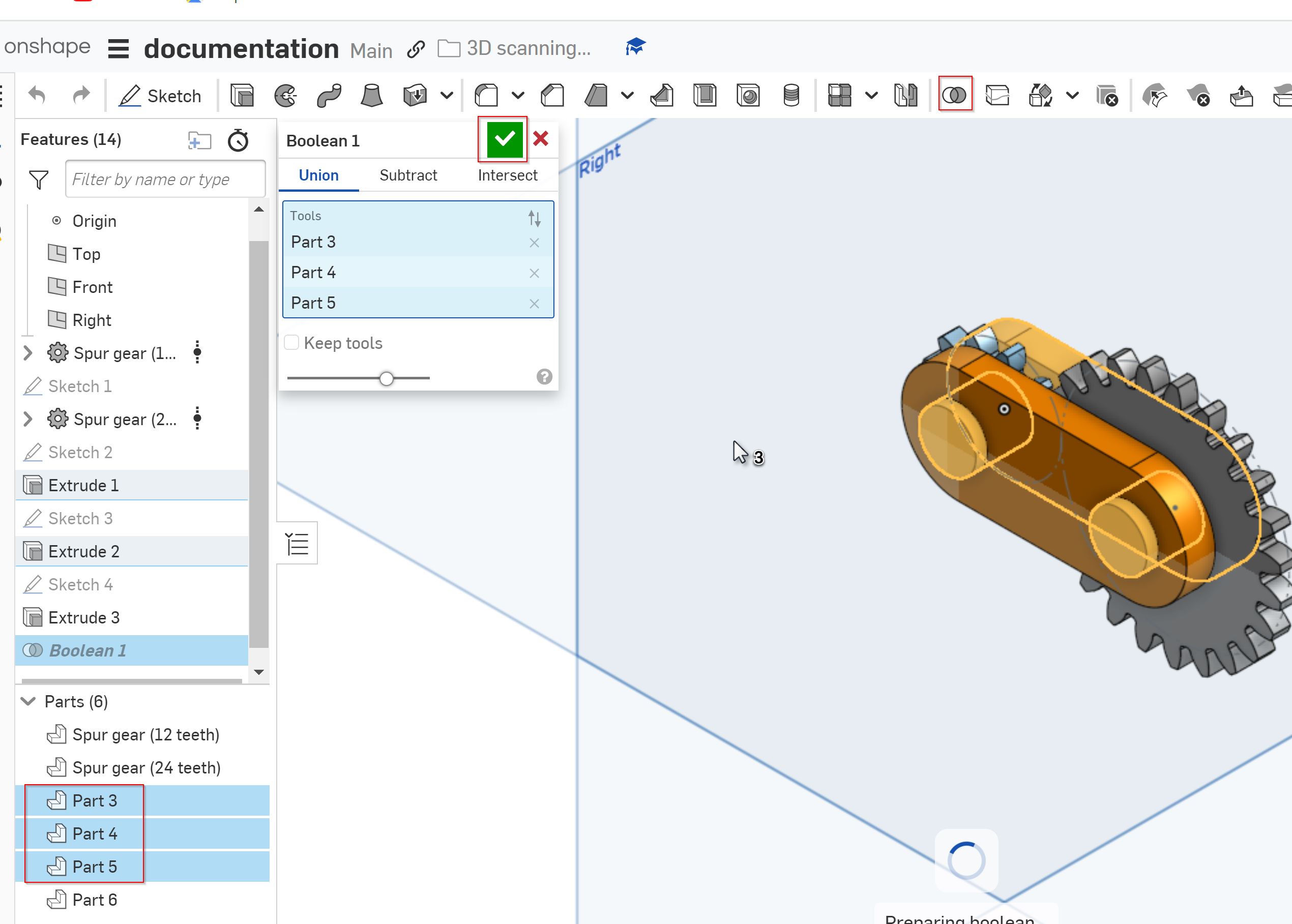Drag the tolerance slider control

click(386, 377)
